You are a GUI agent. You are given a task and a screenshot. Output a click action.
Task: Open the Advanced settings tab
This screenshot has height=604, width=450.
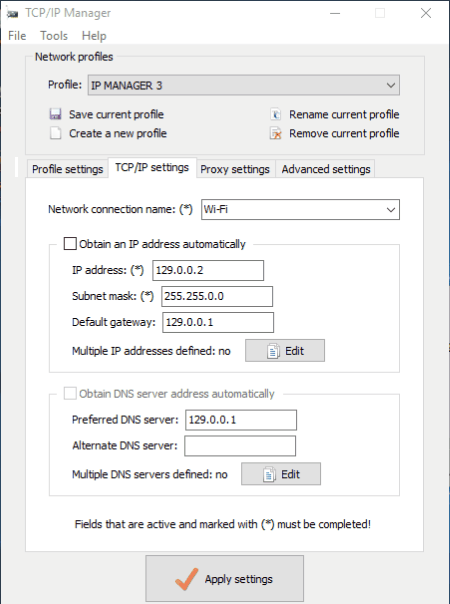coord(326,169)
